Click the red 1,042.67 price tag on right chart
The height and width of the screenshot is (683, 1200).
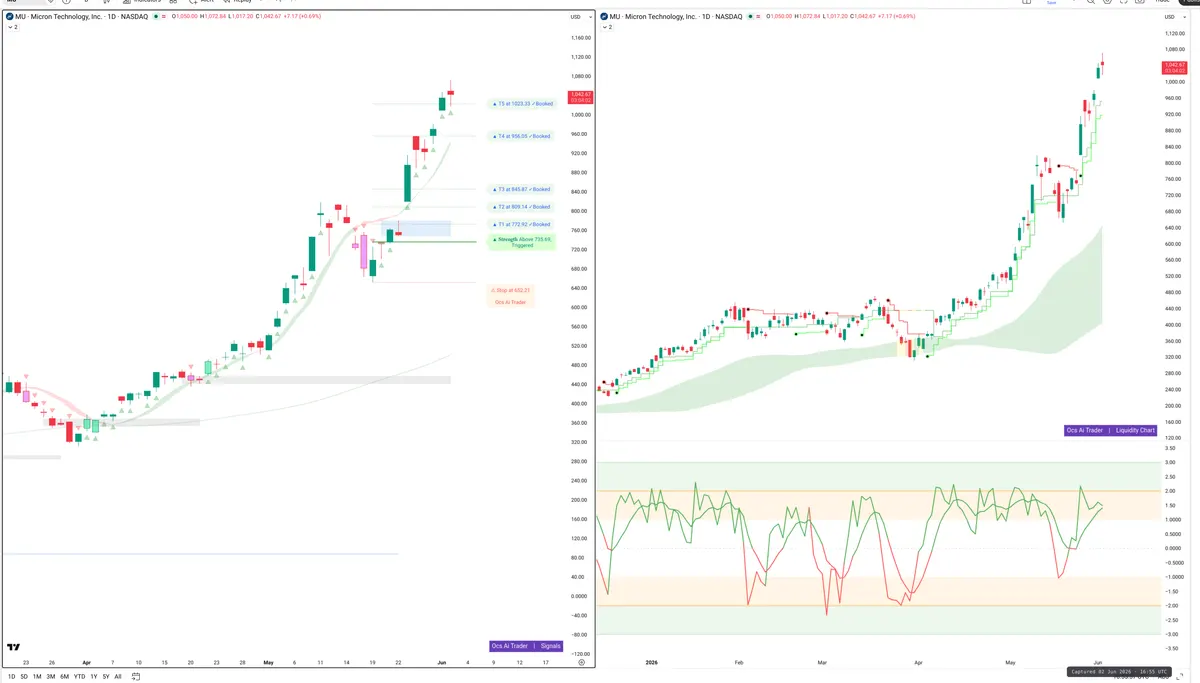1174,68
